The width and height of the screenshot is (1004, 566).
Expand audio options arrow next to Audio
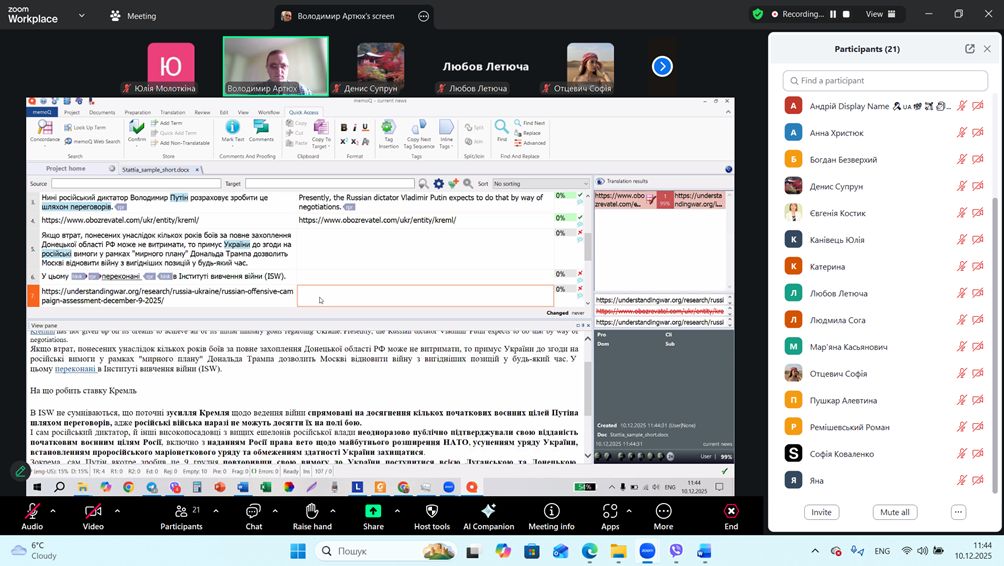point(53,509)
